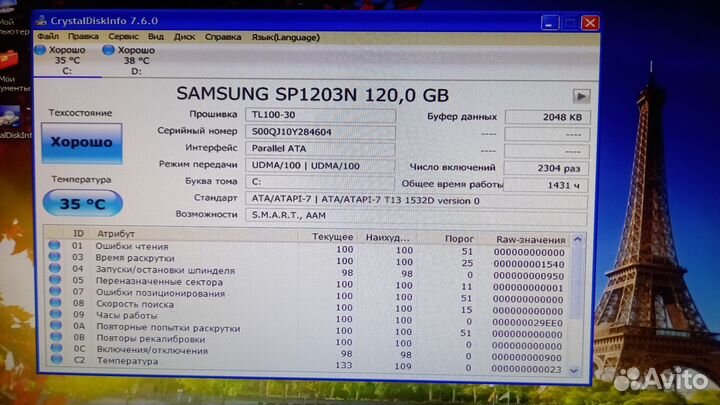Click the S.M.A.R.T., AAM features field
The image size is (720, 405).
(x=416, y=215)
